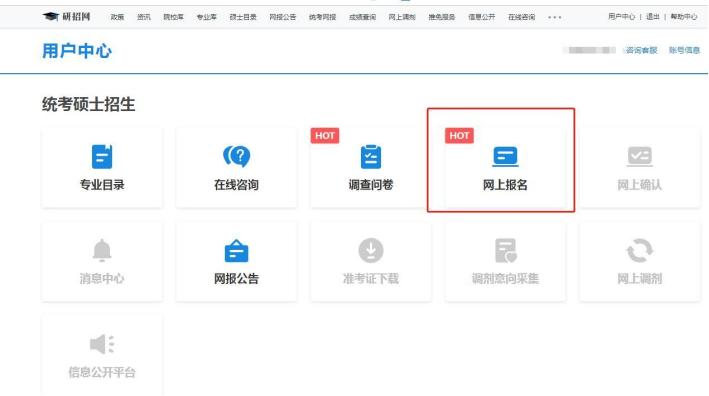Click the blue 用户中心 page title

(77, 51)
